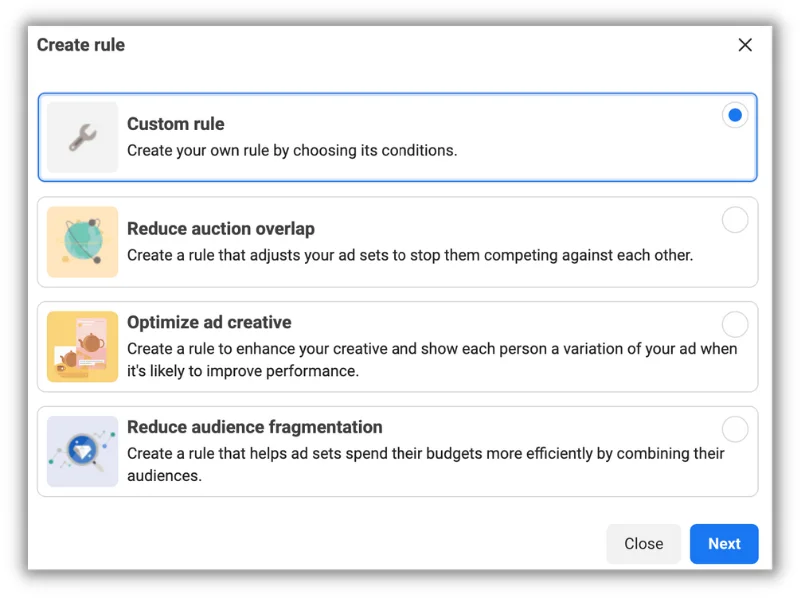This screenshot has width=805, height=598.
Task: Select the Custom rule radio button
Action: click(x=735, y=115)
